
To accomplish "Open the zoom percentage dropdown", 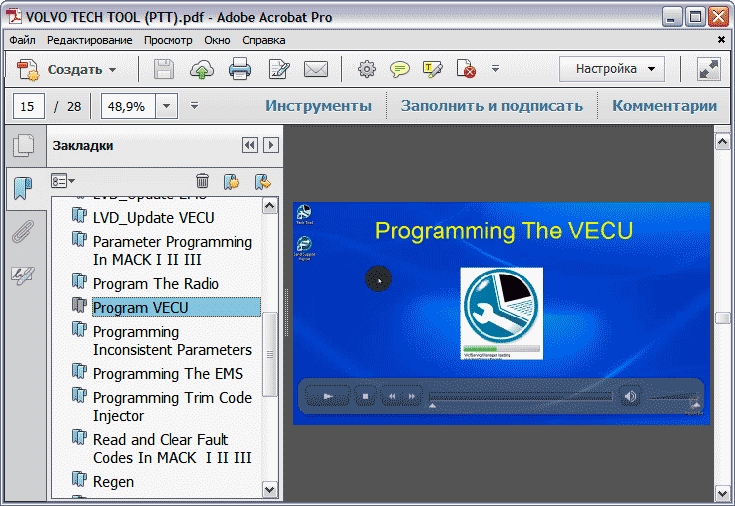I will tap(166, 106).
